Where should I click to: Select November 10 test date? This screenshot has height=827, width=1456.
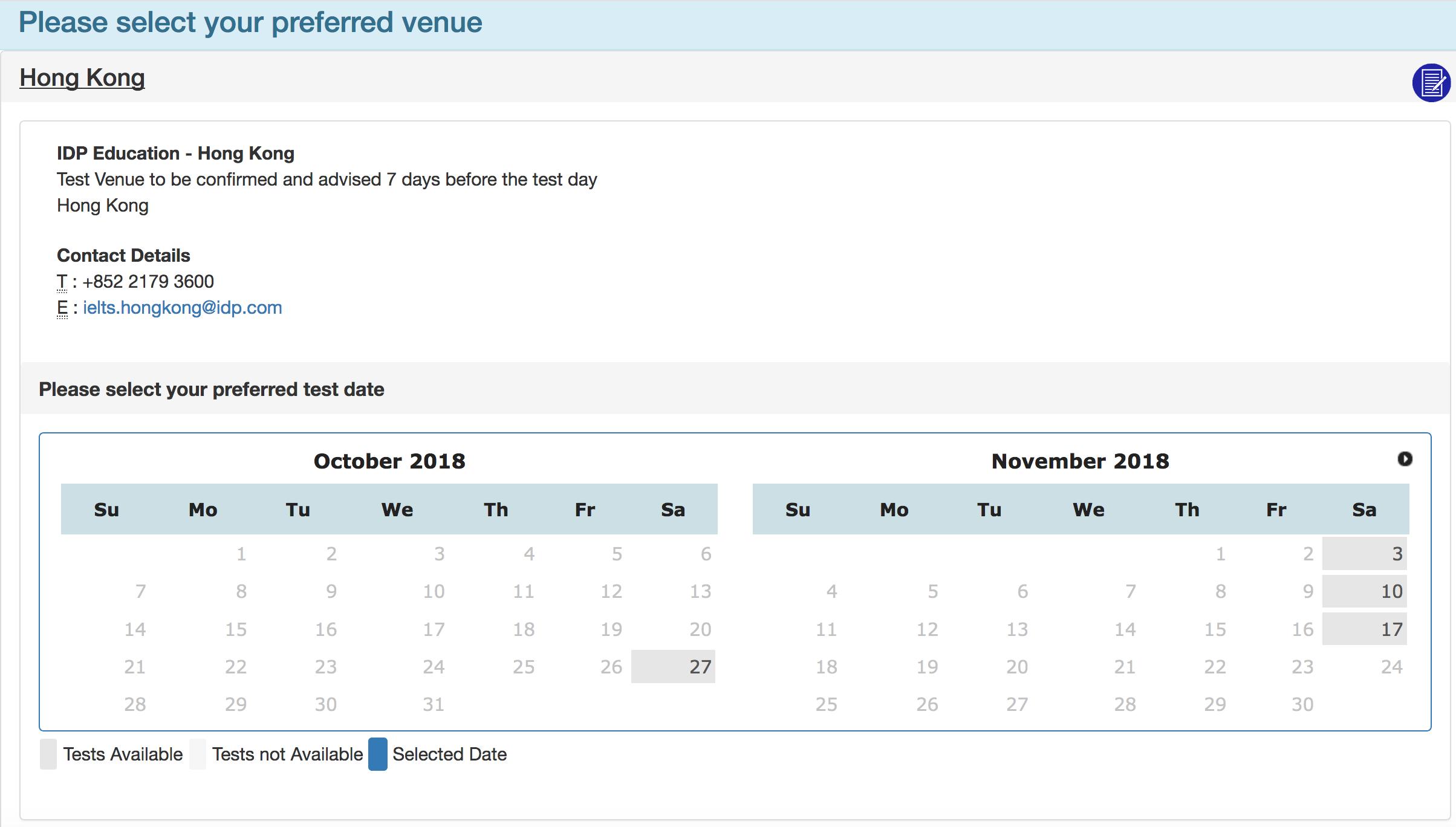(x=1365, y=591)
